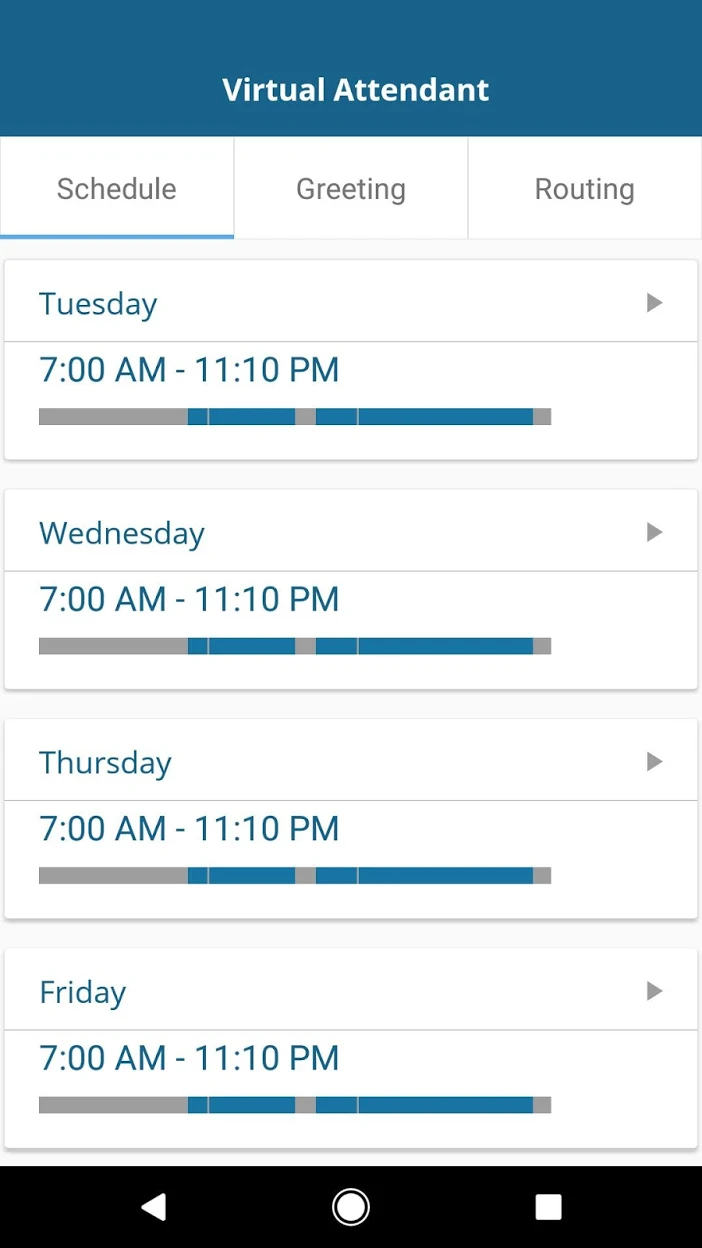
Task: Click the Friday schedule timeline bar
Action: (295, 1105)
